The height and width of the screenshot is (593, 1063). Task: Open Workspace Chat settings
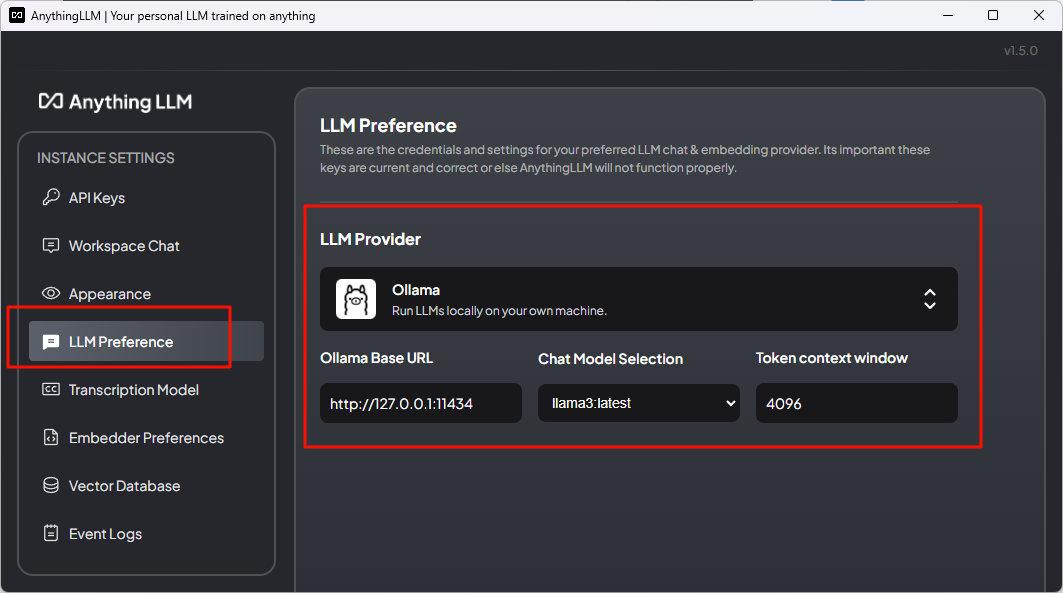(124, 246)
